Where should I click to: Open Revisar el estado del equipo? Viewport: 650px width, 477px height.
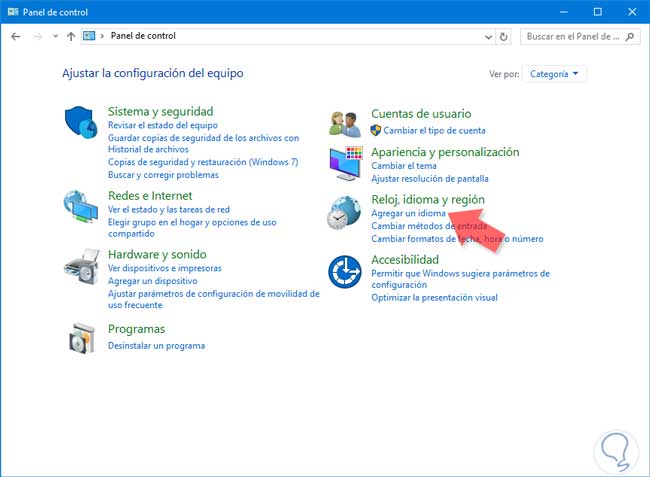point(162,125)
